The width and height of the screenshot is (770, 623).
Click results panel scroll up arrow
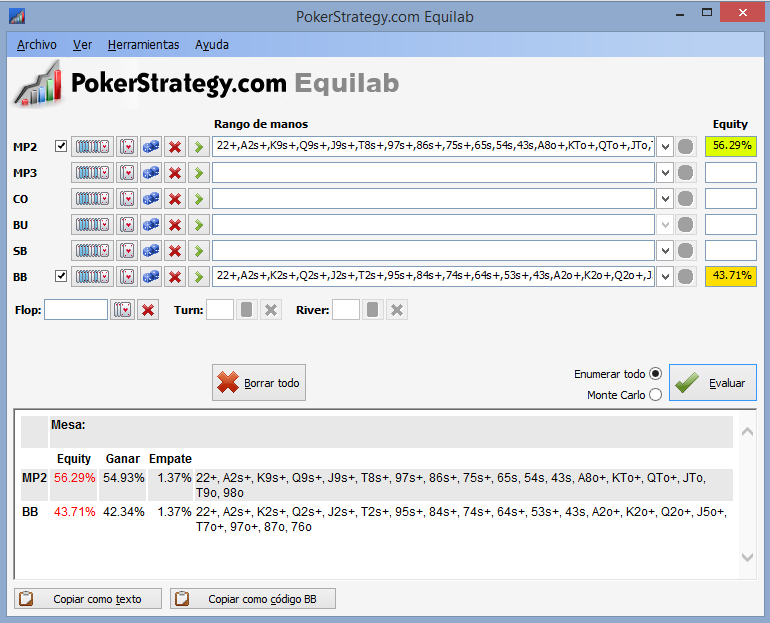[x=747, y=432]
